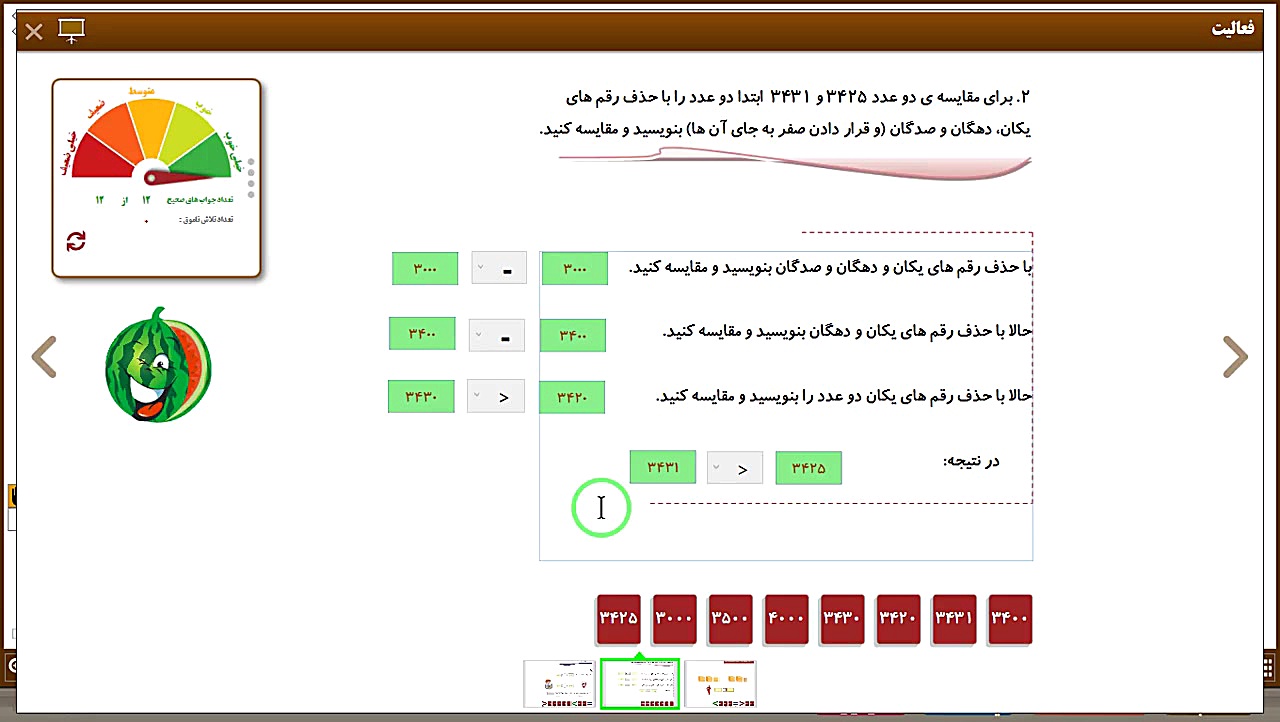Click the presentation screen icon in top toolbar

point(70,31)
